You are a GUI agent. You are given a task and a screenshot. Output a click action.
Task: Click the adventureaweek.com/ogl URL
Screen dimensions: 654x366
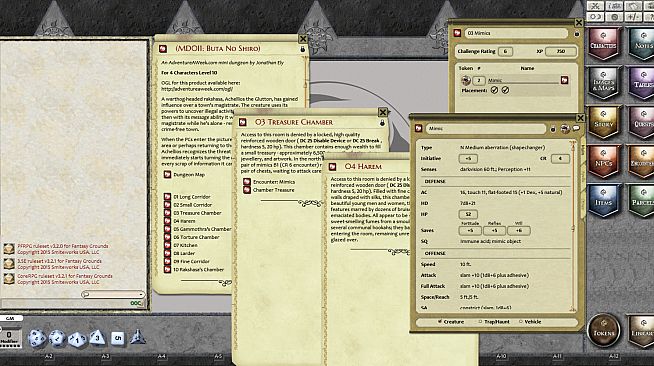pyautogui.click(x=197, y=88)
